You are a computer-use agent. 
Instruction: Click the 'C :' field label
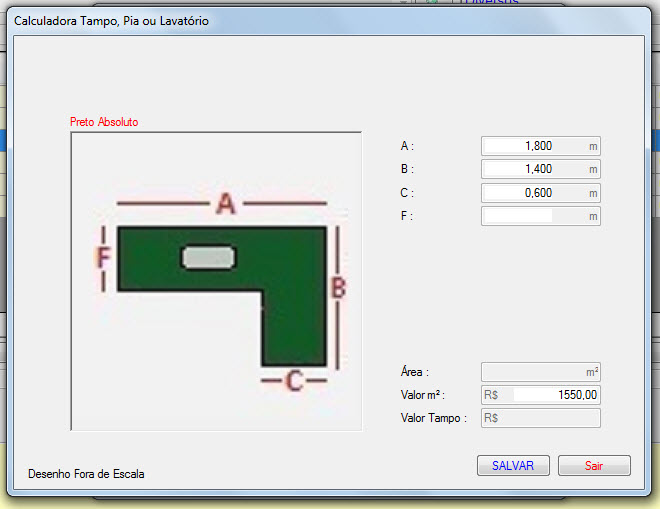pyautogui.click(x=407, y=193)
